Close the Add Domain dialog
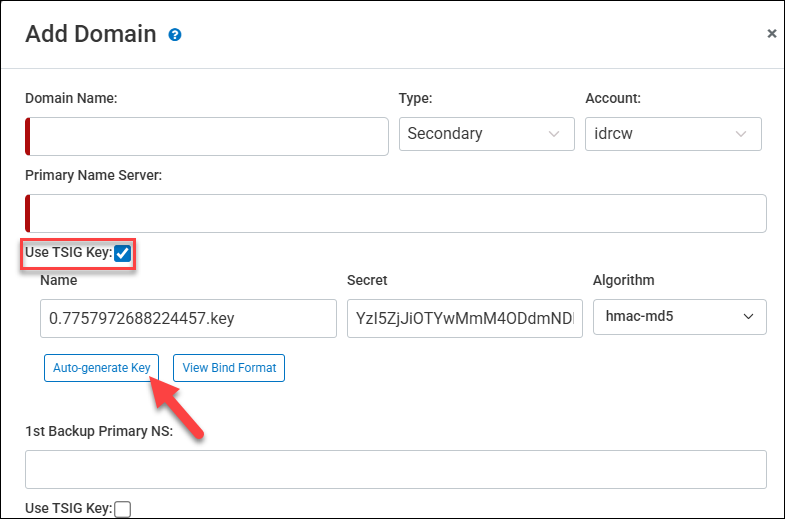This screenshot has width=785, height=519. click(x=771, y=34)
